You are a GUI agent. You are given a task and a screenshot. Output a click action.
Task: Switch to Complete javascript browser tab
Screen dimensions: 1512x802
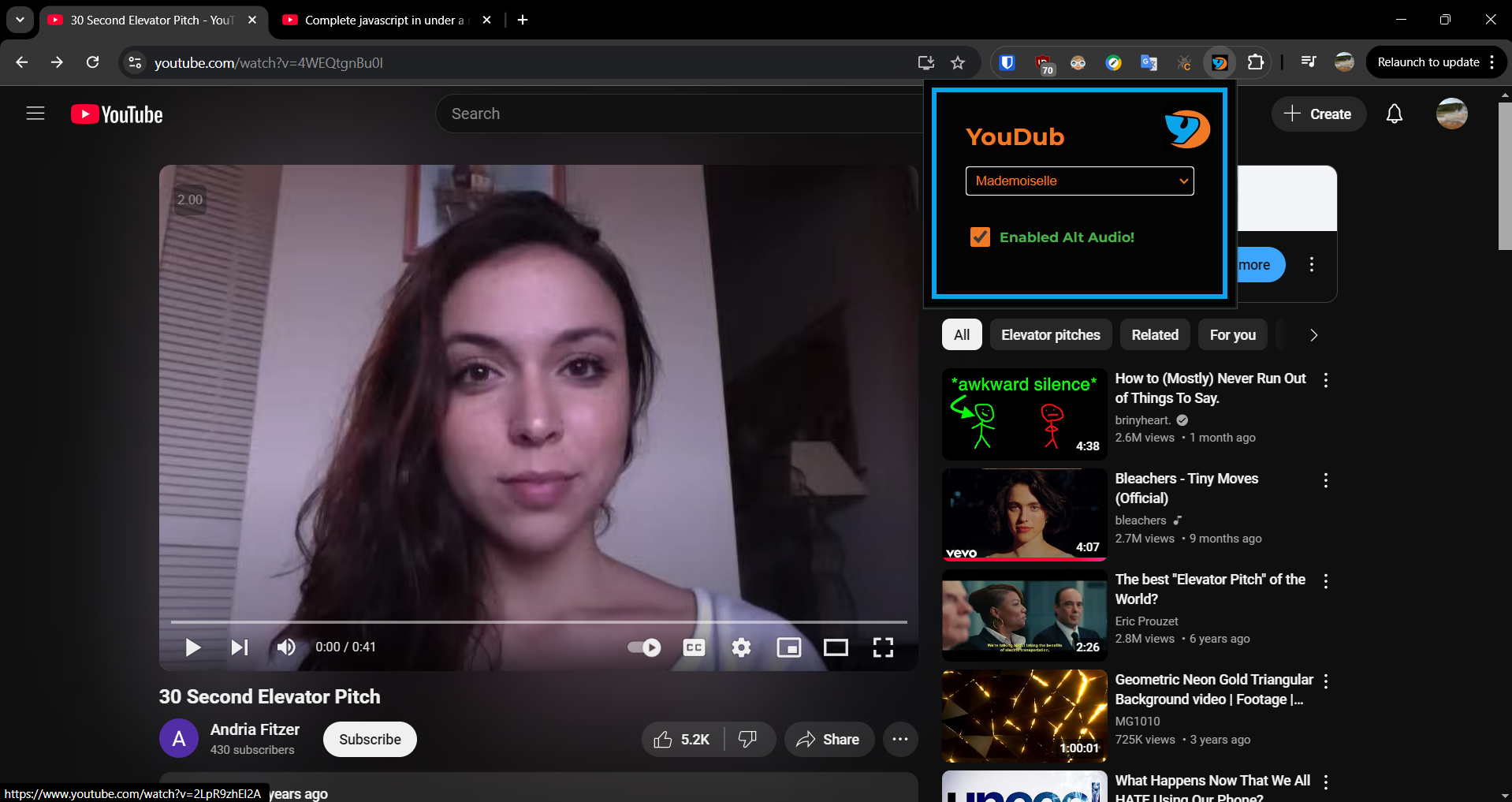[386, 21]
